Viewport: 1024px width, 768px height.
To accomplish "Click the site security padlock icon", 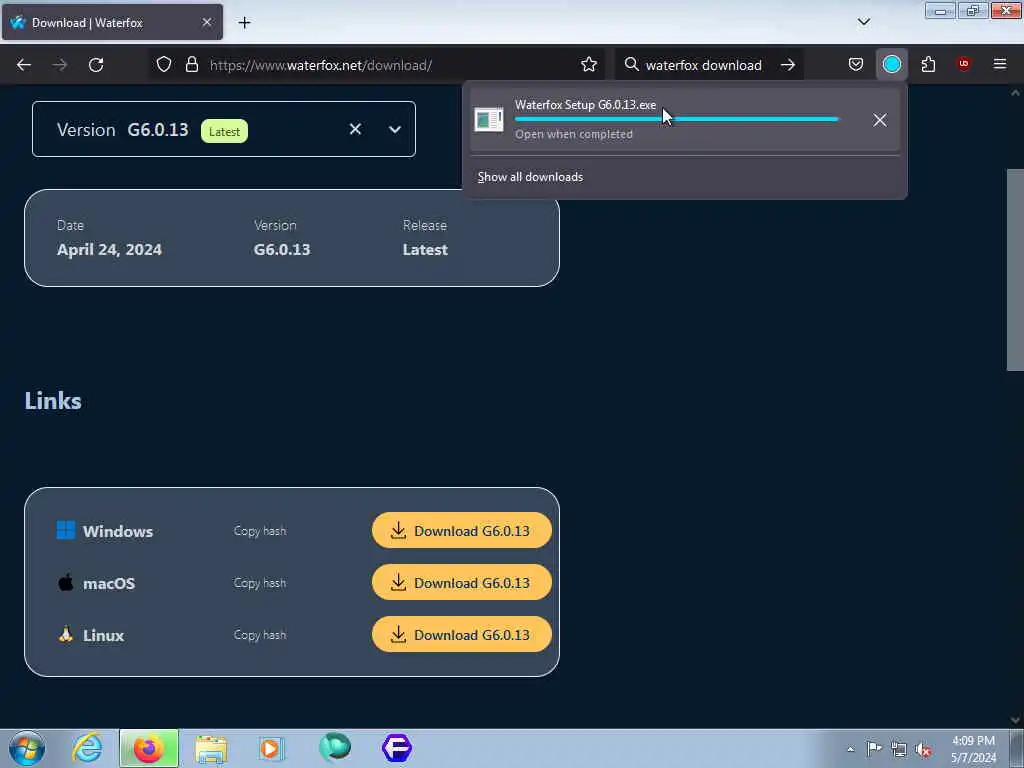I will click(191, 64).
